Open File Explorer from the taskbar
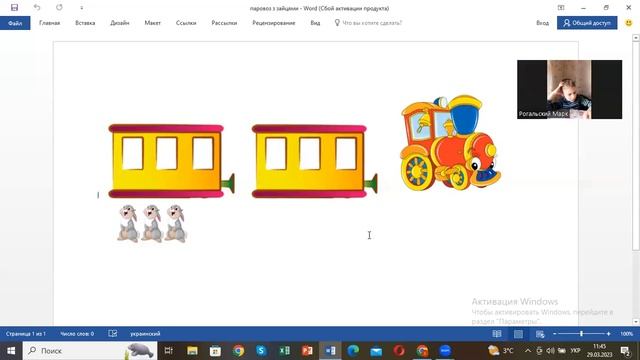Screen dimensions: 640x360 pos(192,351)
